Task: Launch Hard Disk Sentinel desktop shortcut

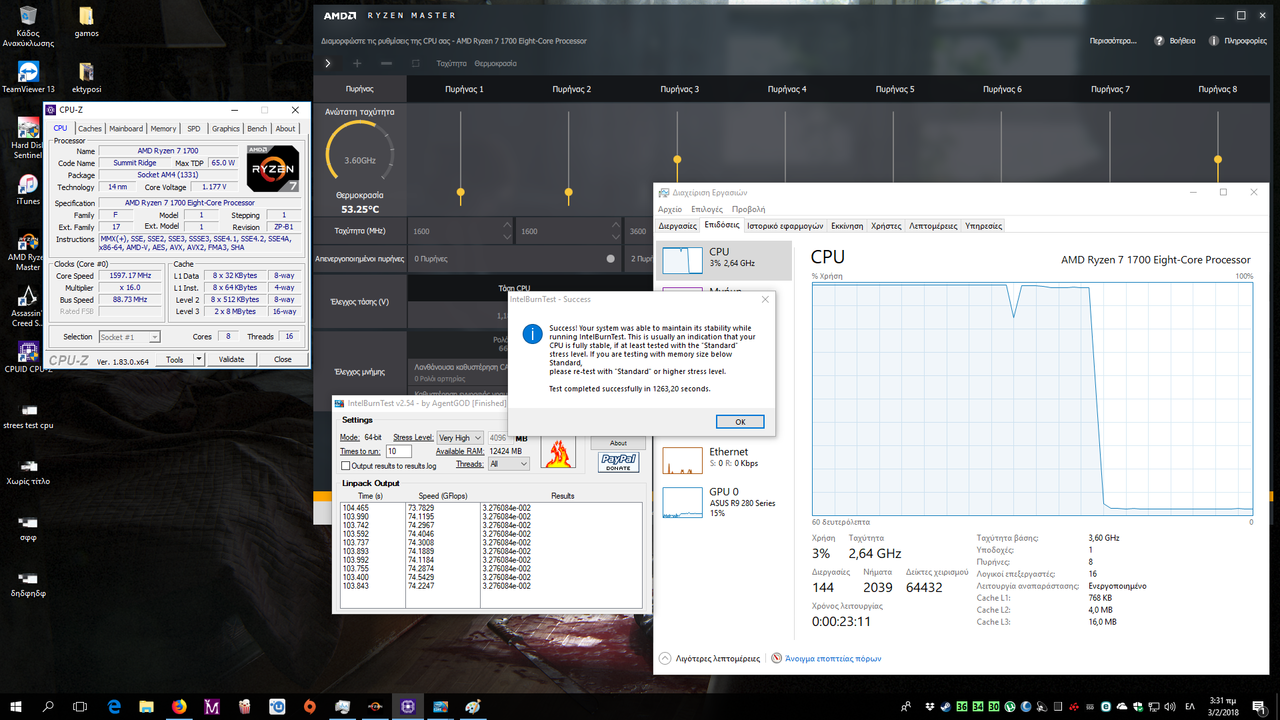Action: pos(28,138)
